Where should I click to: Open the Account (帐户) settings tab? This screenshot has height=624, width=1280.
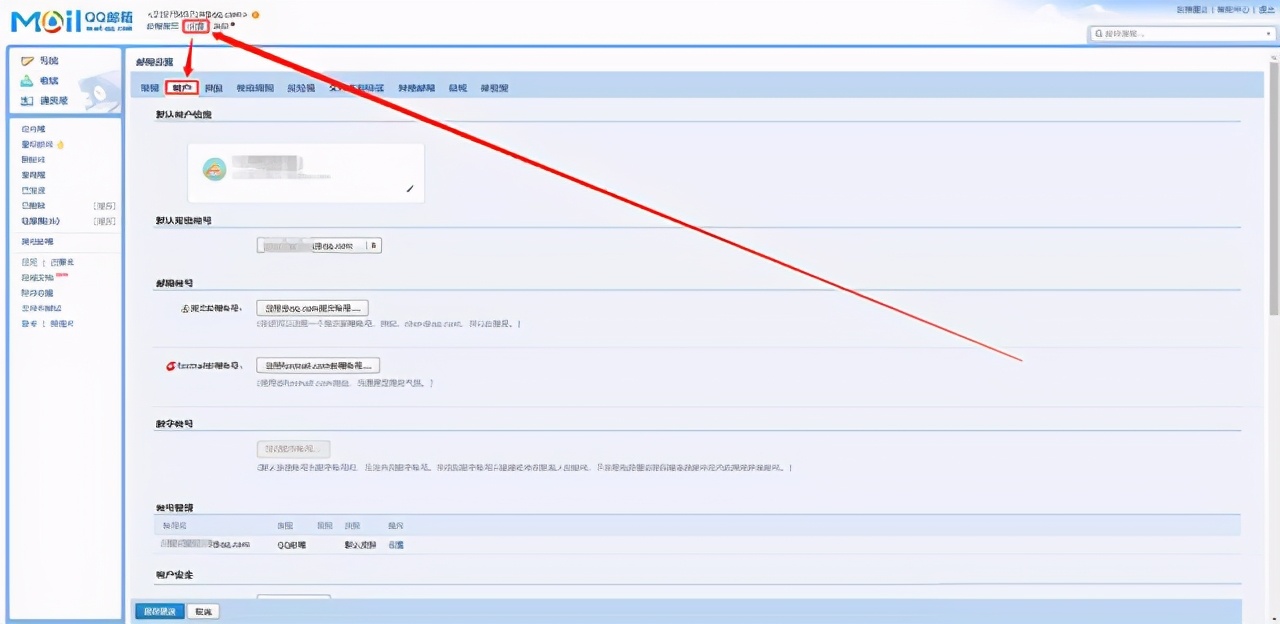pyautogui.click(x=182, y=88)
